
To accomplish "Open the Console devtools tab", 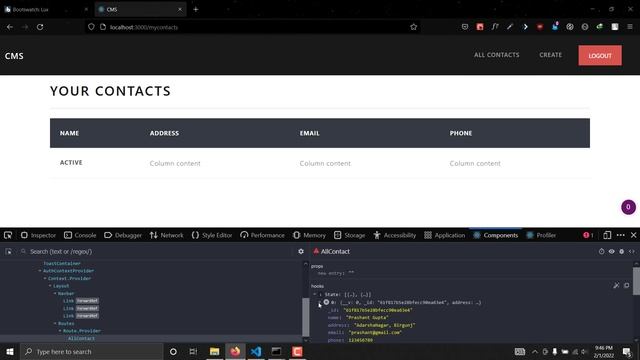I will [80, 235].
